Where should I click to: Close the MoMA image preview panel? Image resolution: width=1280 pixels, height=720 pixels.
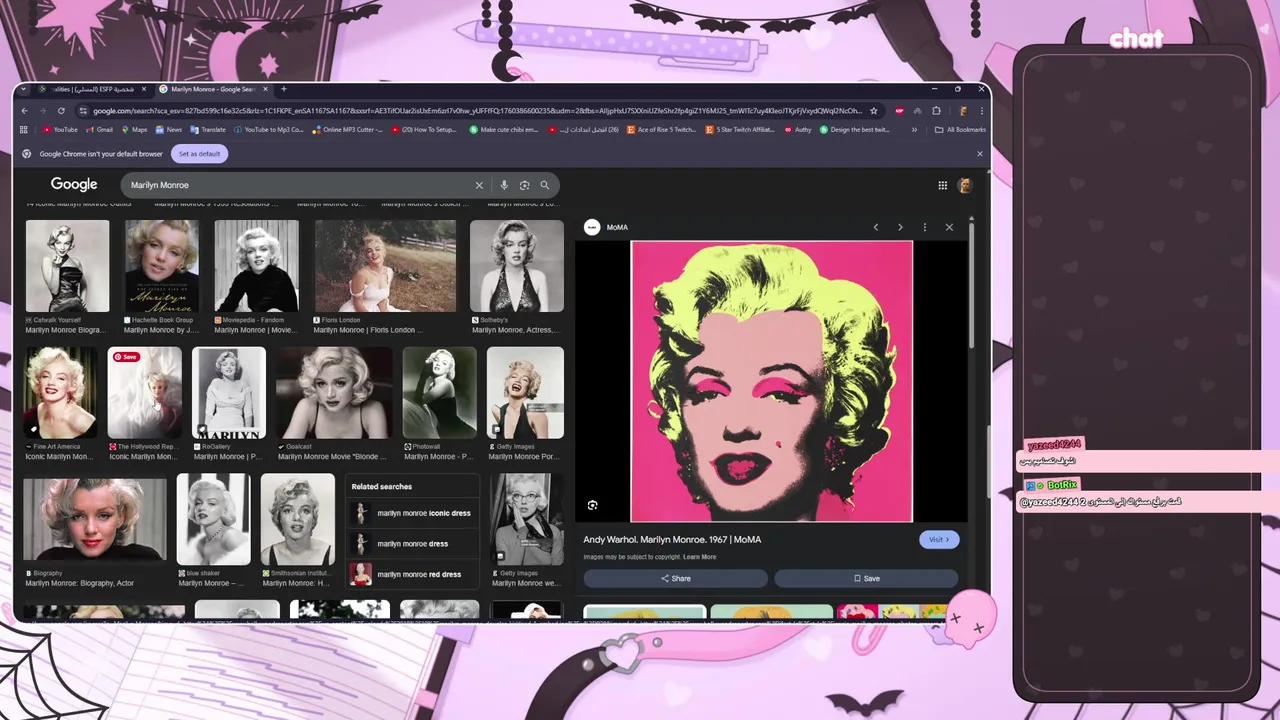[x=949, y=227]
